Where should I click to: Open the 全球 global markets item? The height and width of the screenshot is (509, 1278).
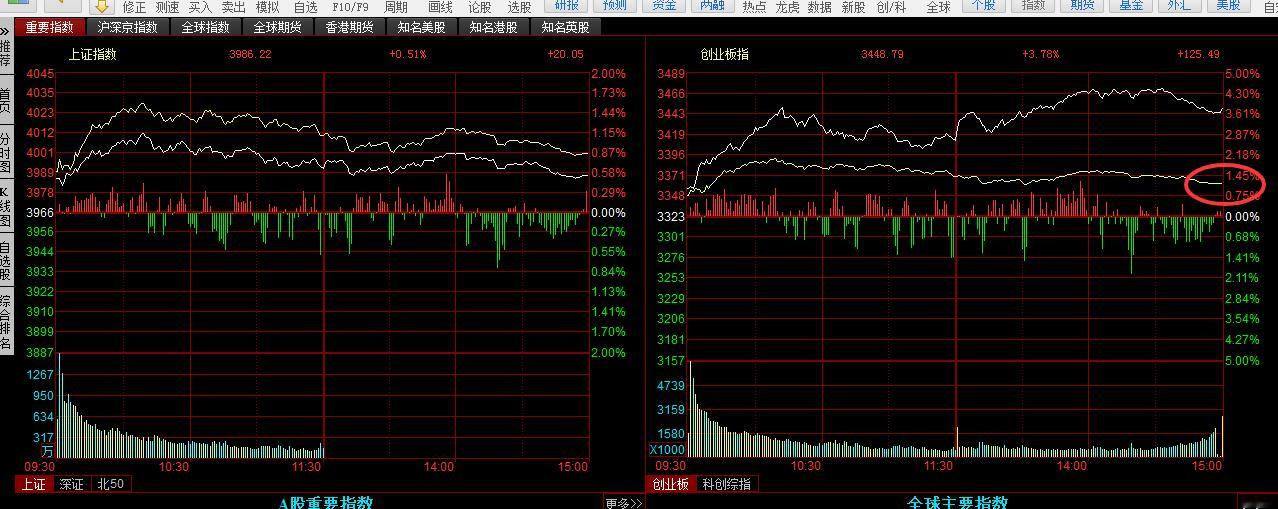[938, 7]
